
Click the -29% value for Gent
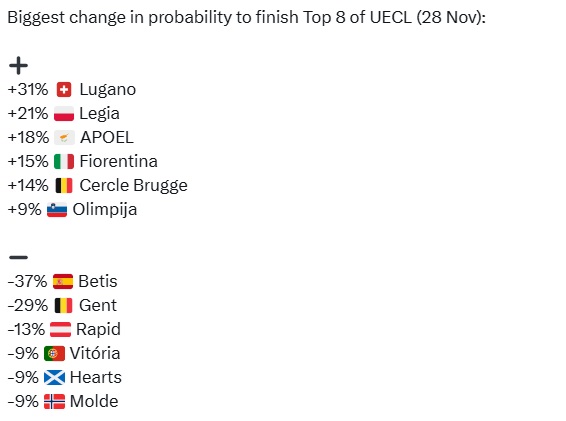pyautogui.click(x=28, y=305)
